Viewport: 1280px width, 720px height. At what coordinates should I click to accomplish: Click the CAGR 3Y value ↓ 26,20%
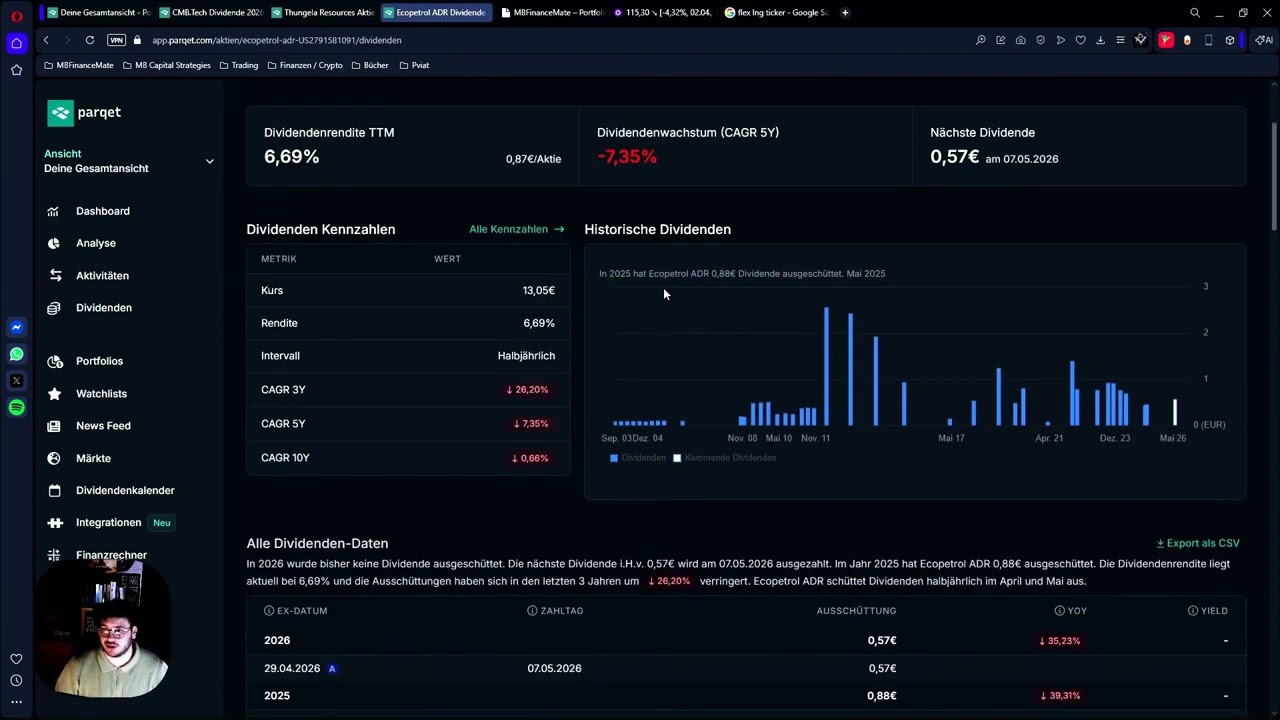[528, 390]
